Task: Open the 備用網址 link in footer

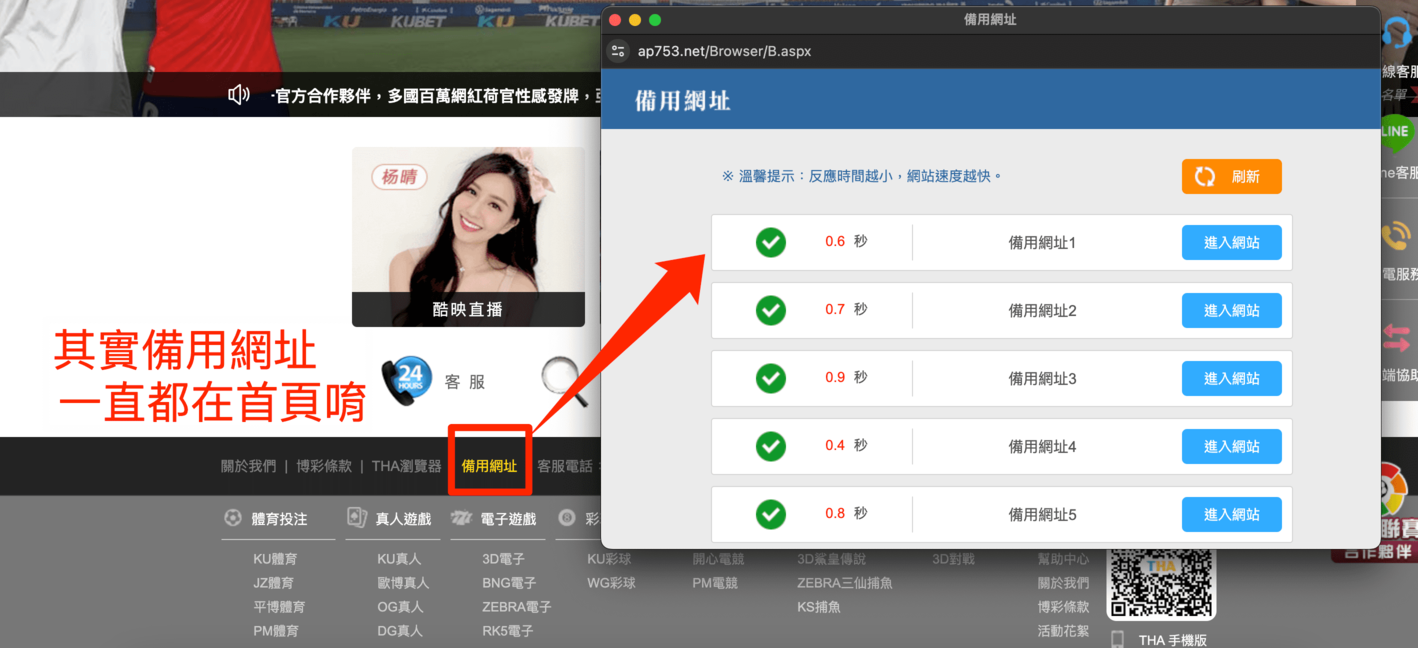Action: coord(489,466)
